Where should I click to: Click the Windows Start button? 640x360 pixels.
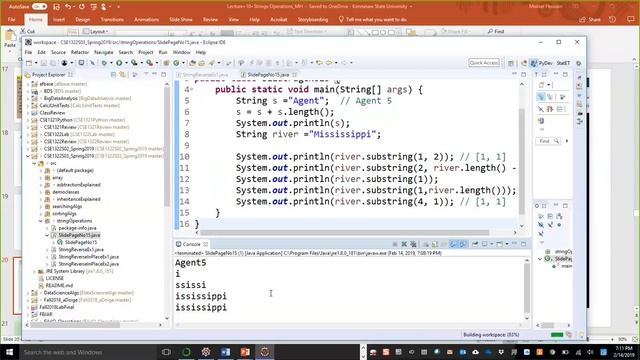click(9, 352)
